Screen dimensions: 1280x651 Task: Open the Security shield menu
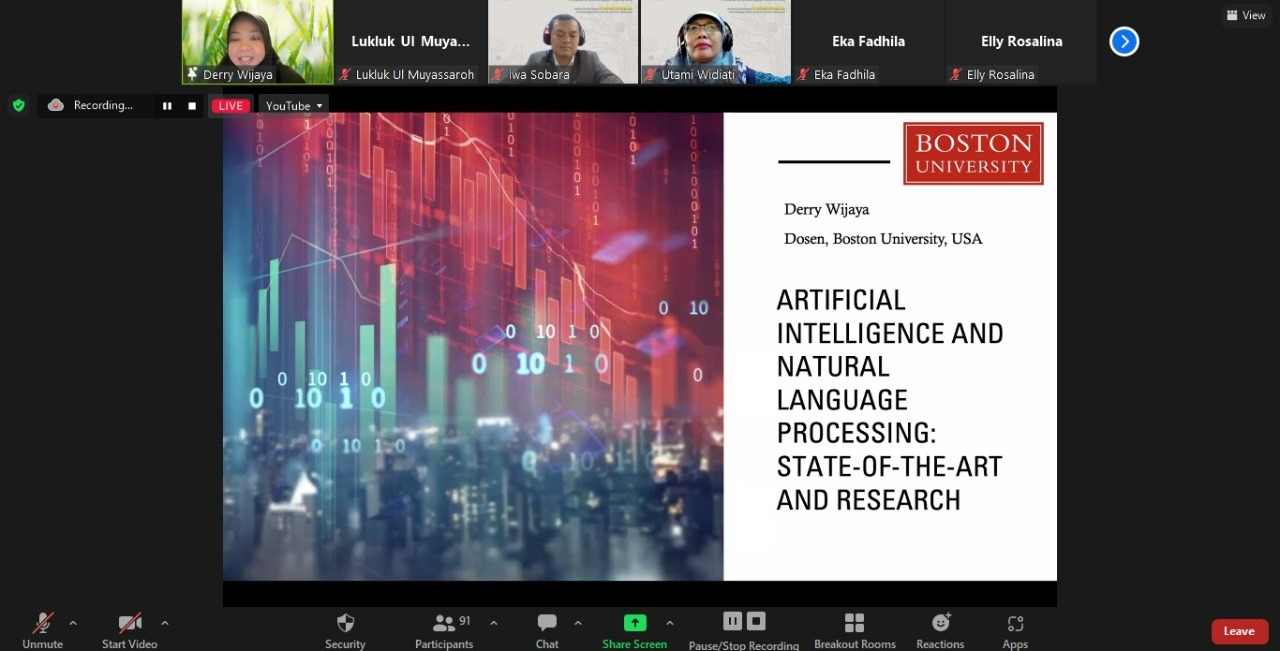pos(345,631)
